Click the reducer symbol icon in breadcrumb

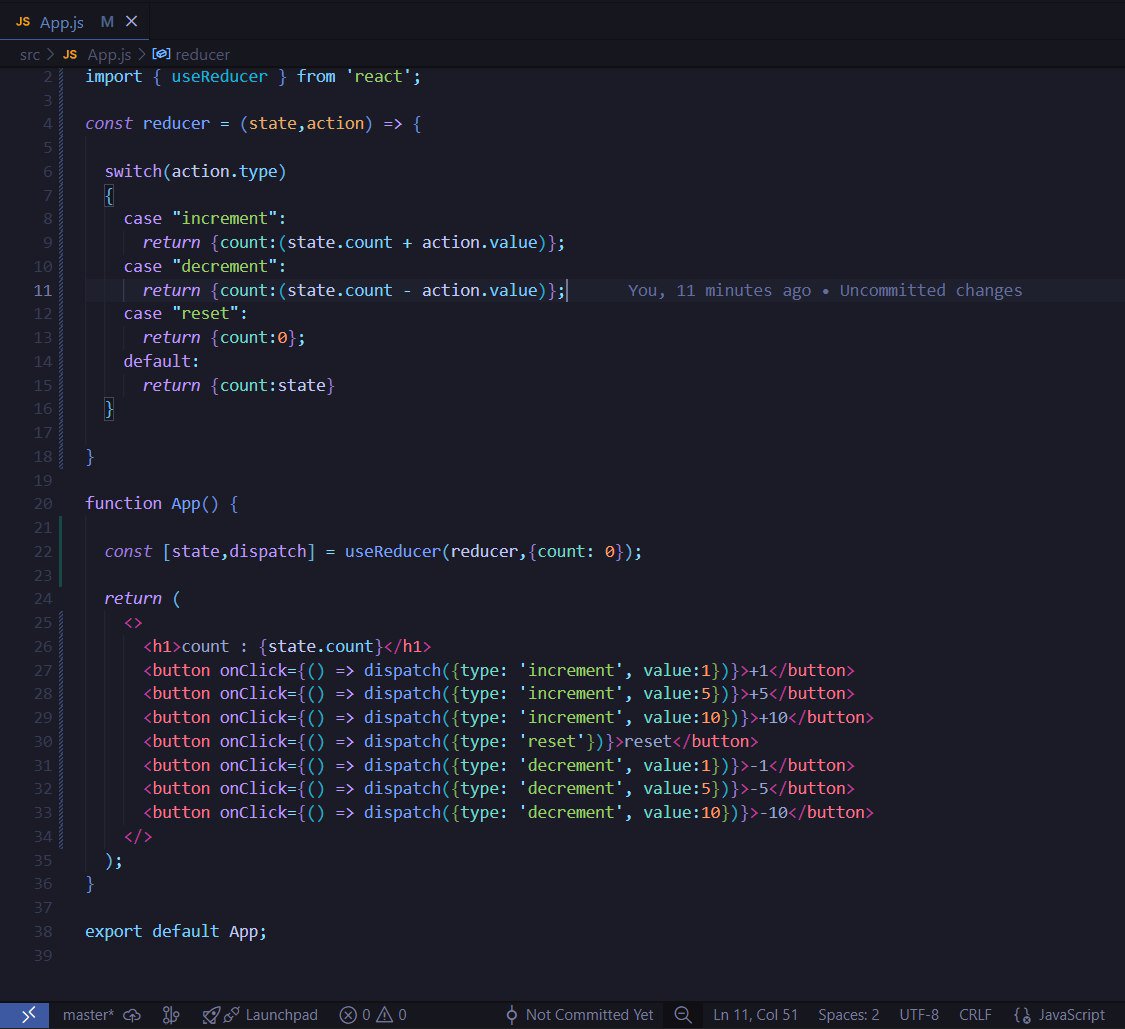pyautogui.click(x=161, y=54)
